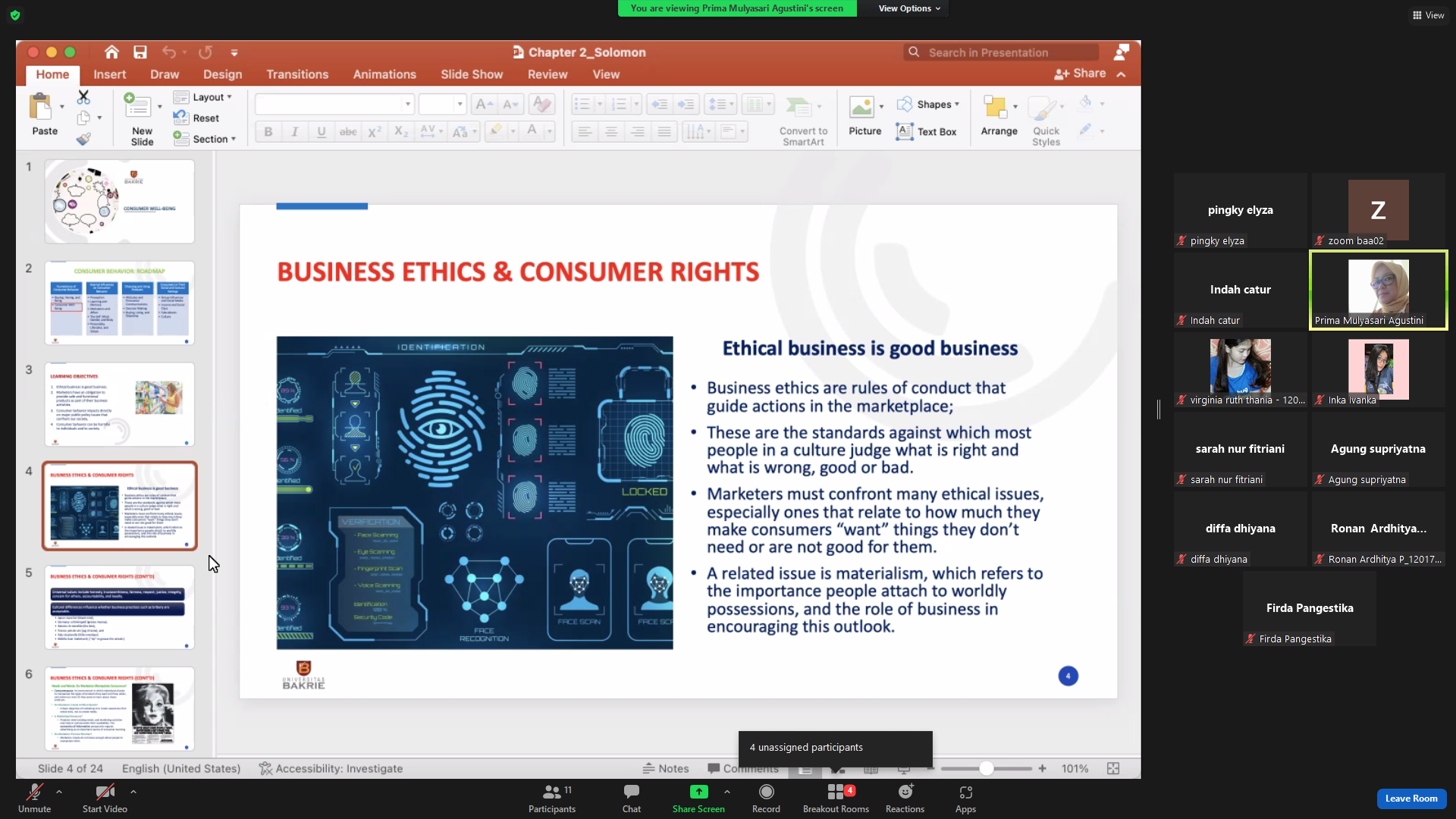Click Quick Styles button

point(1046,121)
